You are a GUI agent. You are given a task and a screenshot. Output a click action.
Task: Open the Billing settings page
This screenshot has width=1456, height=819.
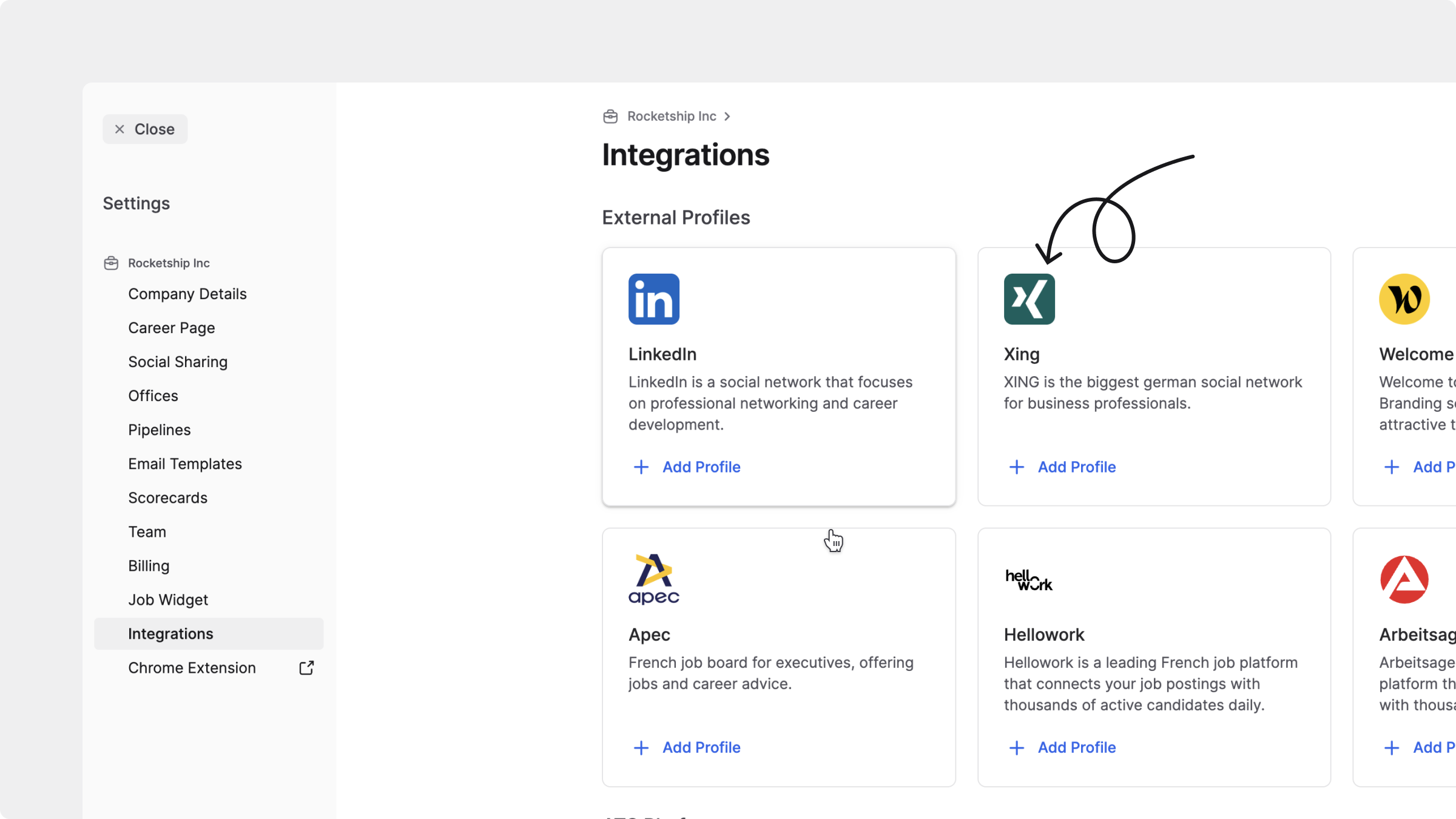(x=149, y=565)
